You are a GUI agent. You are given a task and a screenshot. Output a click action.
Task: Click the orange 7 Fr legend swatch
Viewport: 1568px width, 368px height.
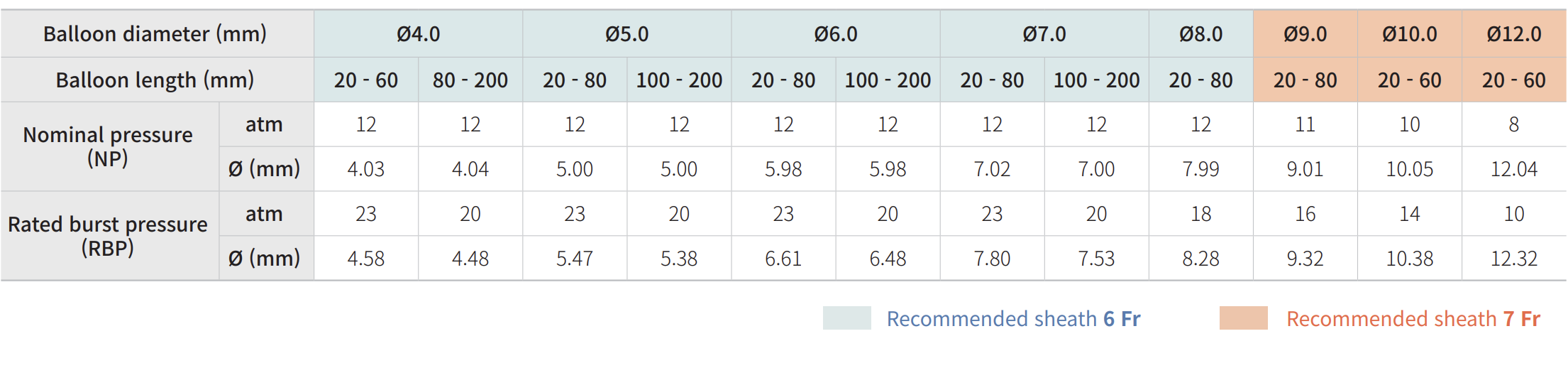click(x=1243, y=318)
